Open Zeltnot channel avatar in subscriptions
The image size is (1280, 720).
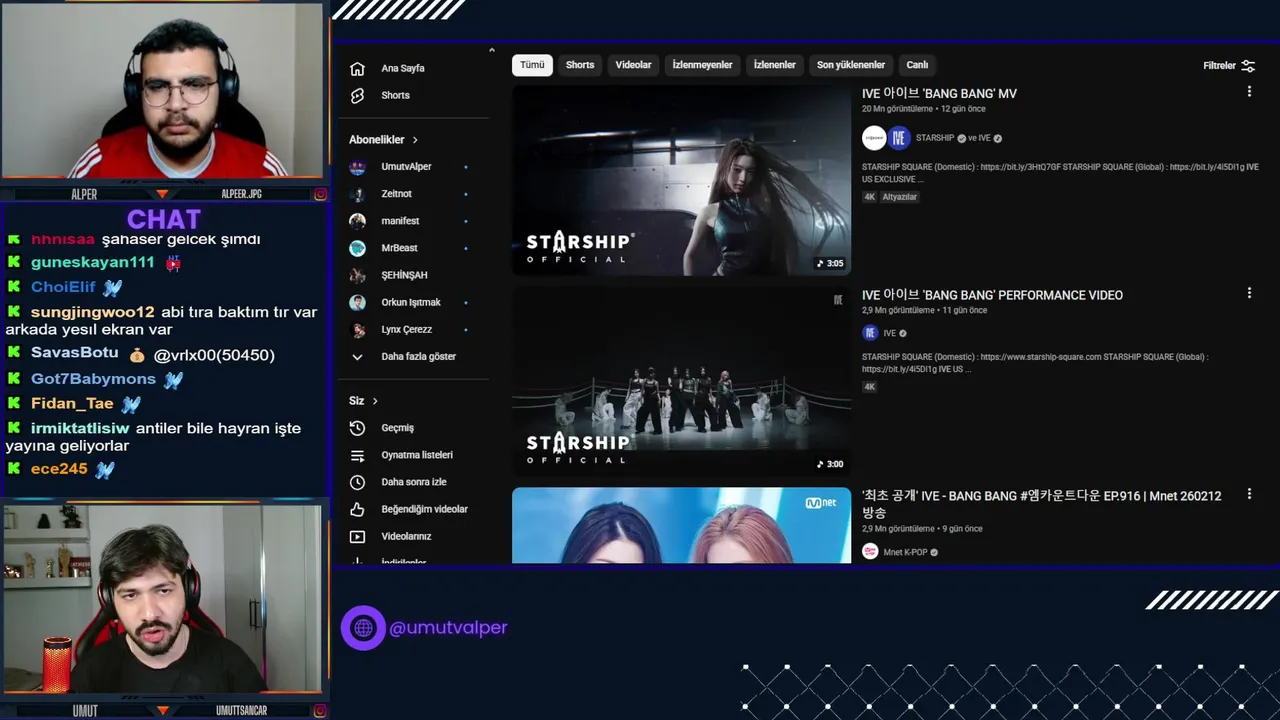click(357, 194)
